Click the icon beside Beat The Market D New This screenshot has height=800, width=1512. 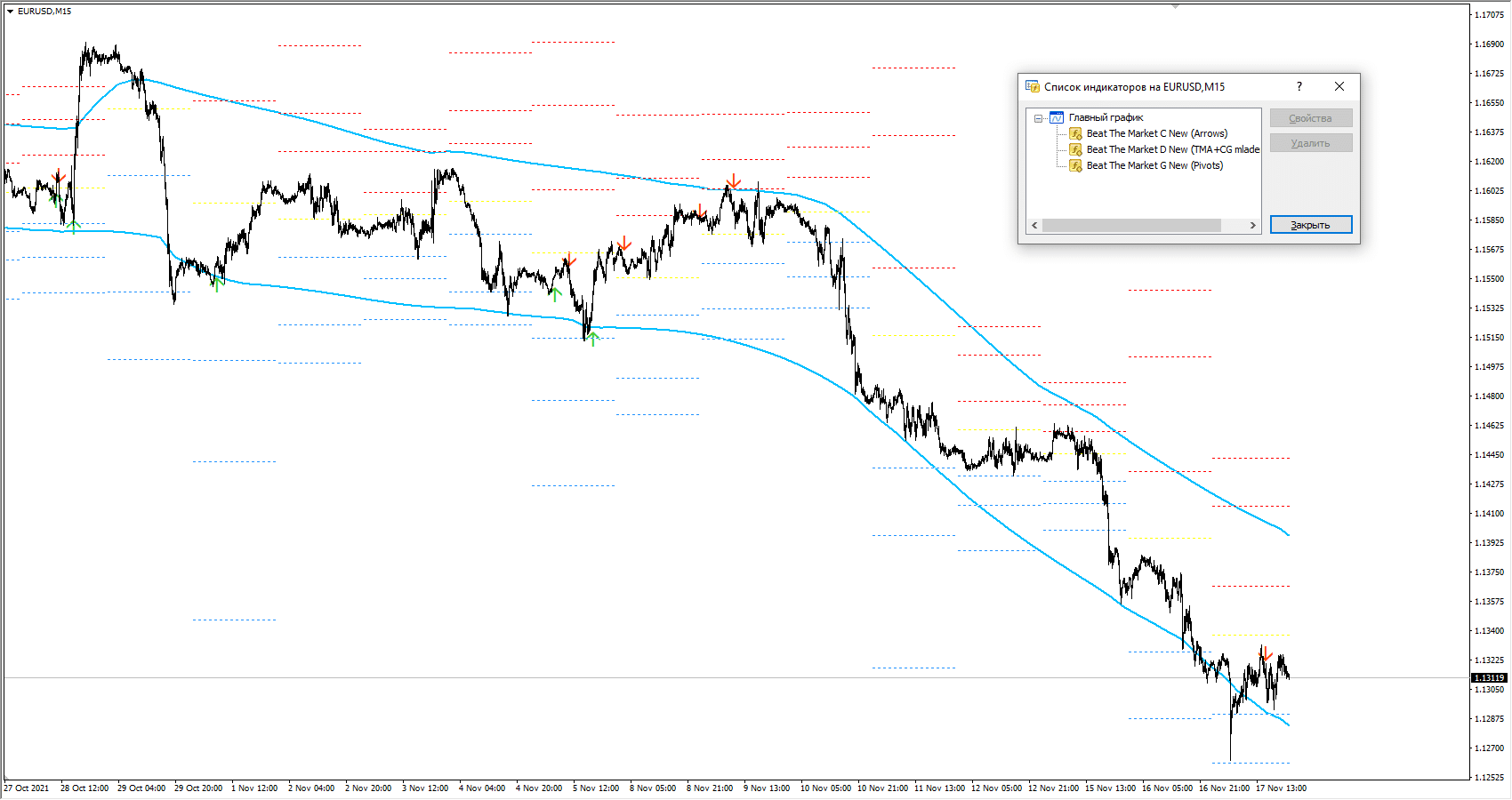point(1075,149)
